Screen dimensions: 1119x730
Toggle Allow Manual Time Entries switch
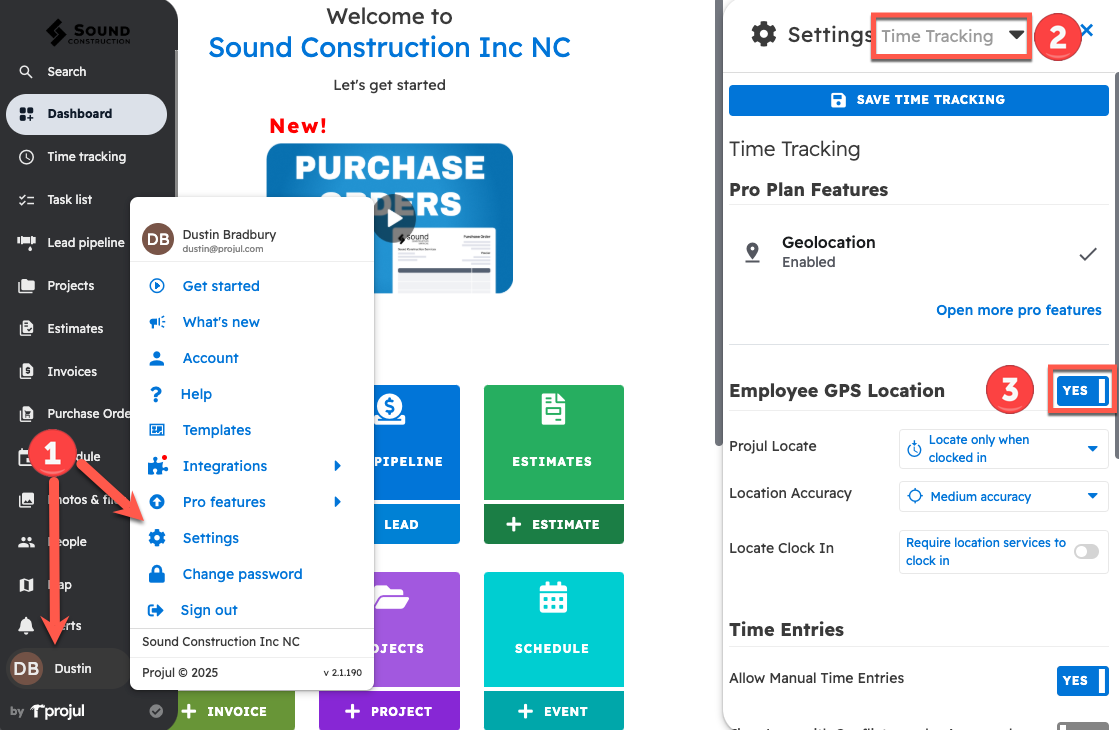[x=1082, y=680]
